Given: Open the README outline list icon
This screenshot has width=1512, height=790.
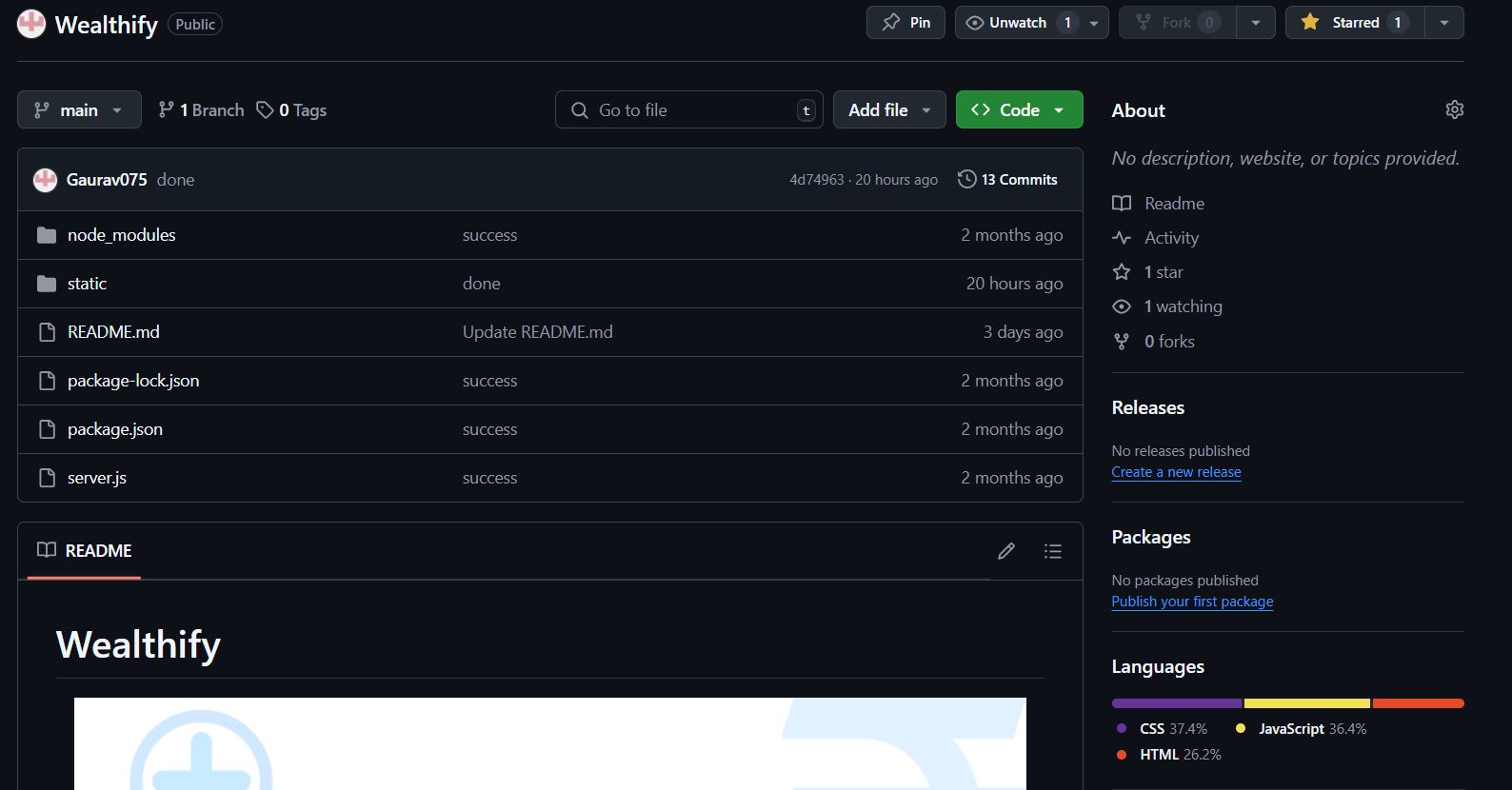Looking at the screenshot, I should (1052, 551).
